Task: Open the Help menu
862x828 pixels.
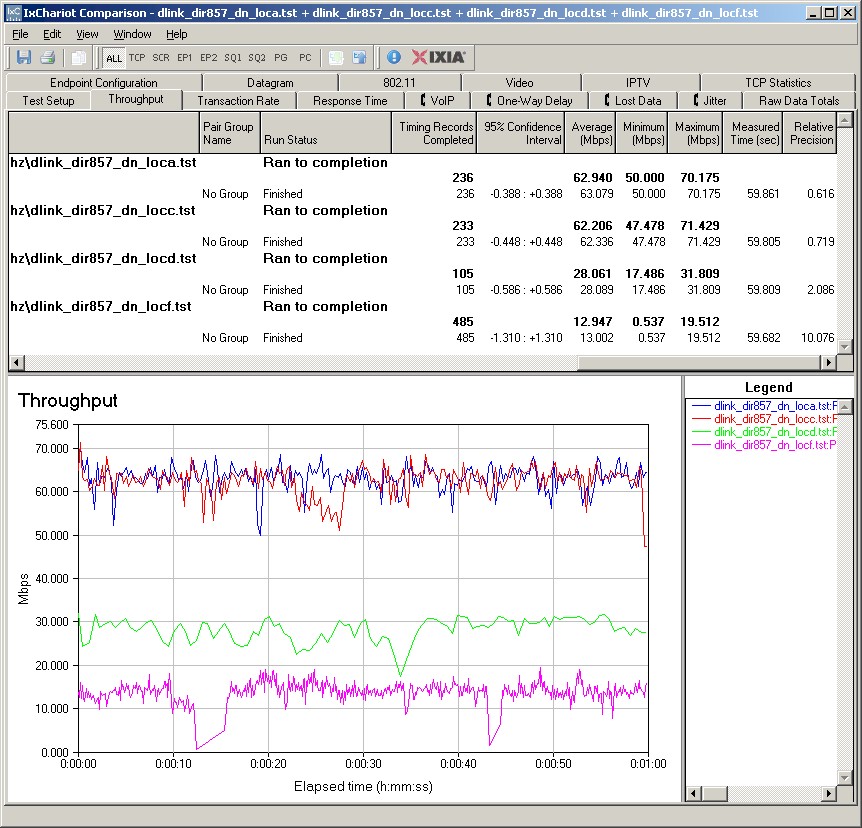Action: 176,34
